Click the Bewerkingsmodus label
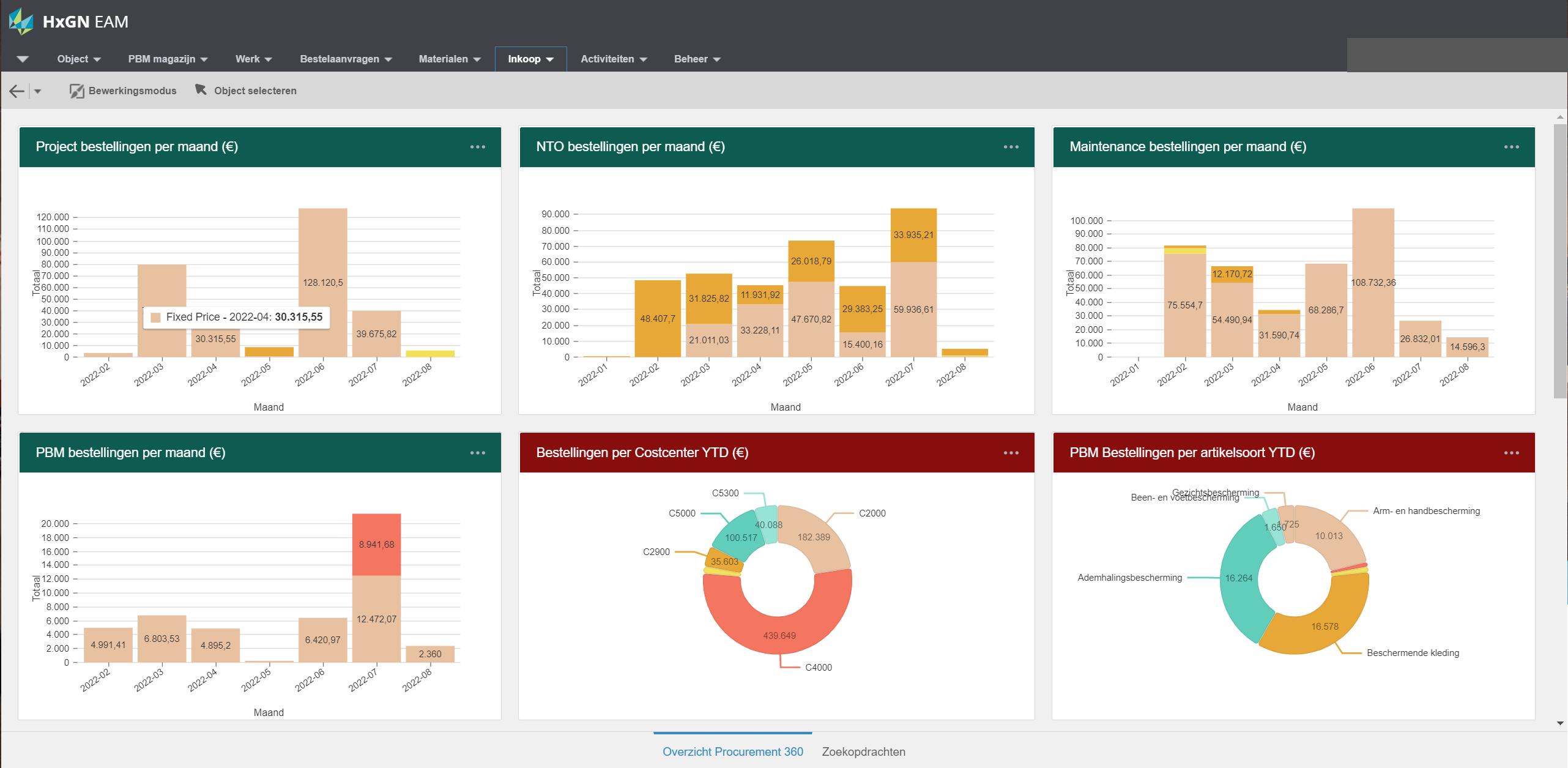The height and width of the screenshot is (768, 1568). point(132,91)
